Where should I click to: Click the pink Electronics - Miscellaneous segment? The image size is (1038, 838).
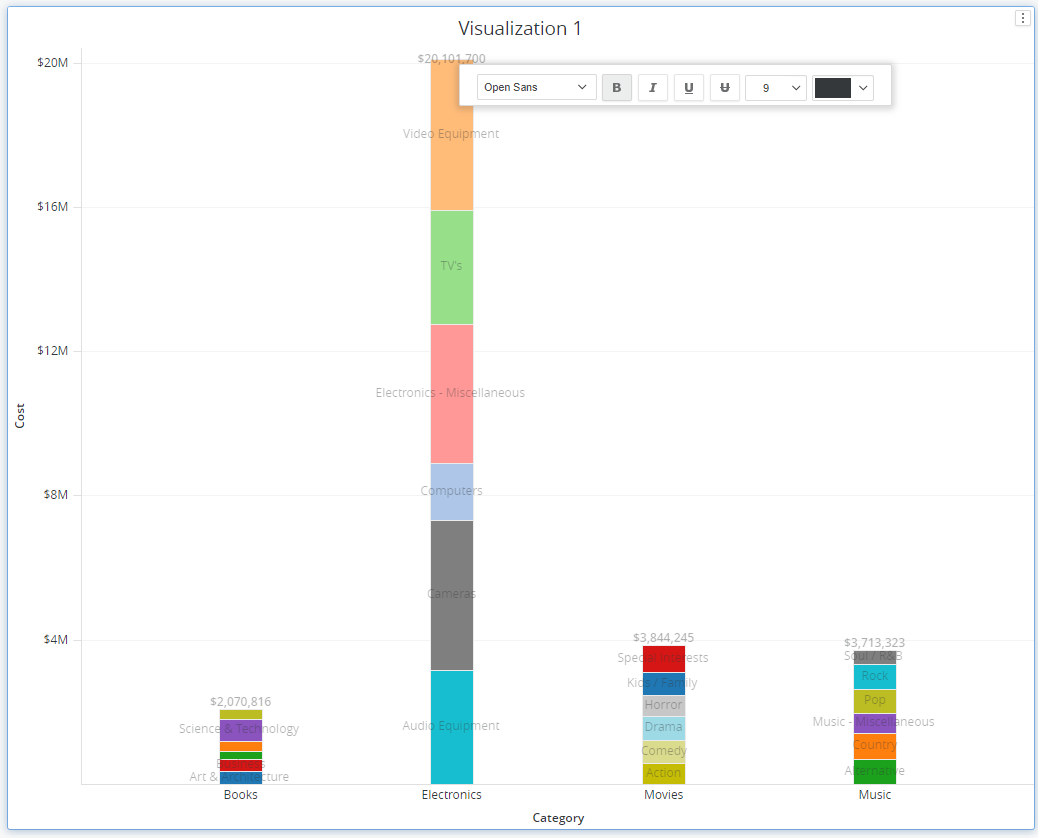click(452, 420)
